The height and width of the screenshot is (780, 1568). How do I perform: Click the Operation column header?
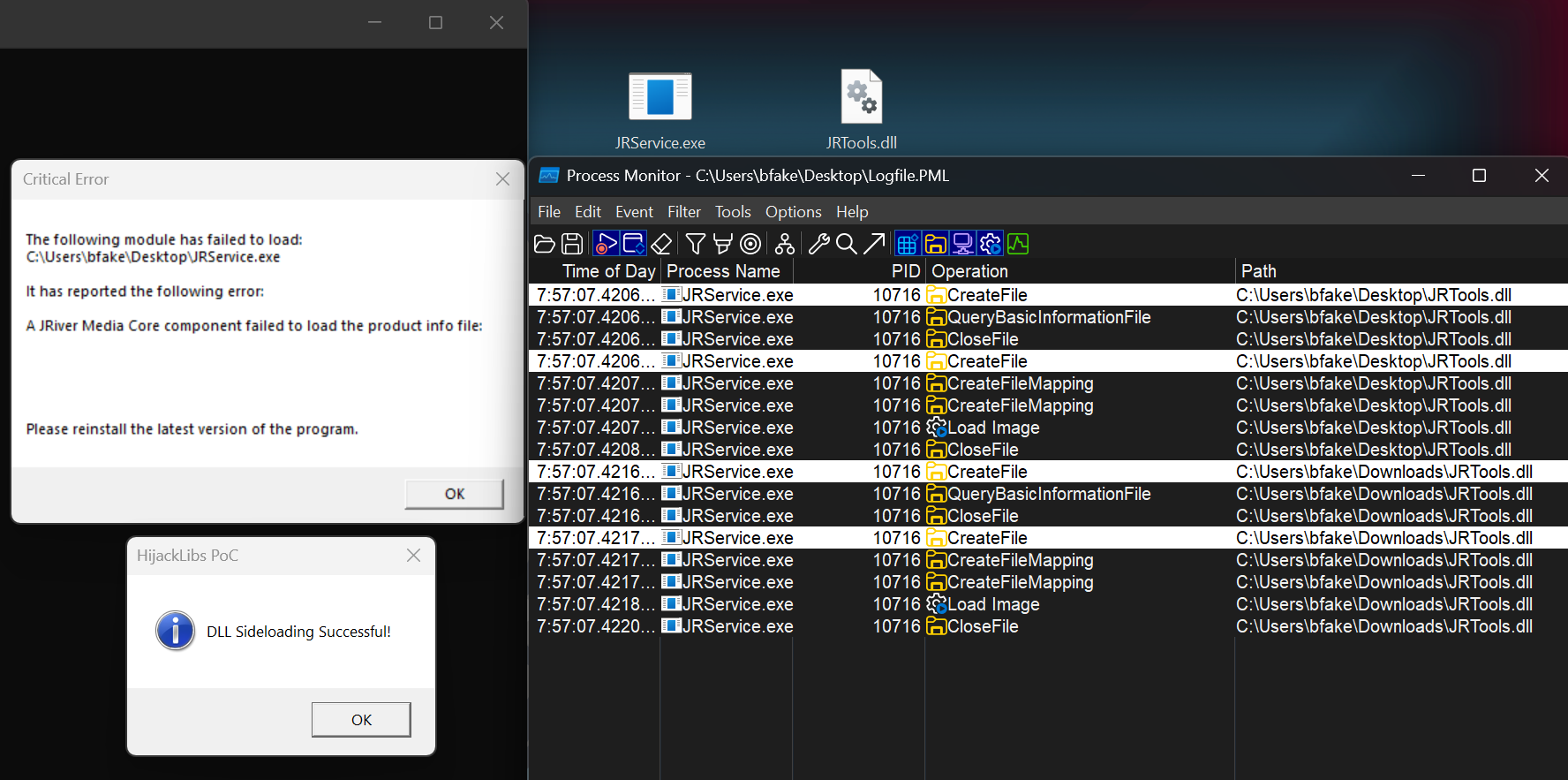tap(1079, 271)
